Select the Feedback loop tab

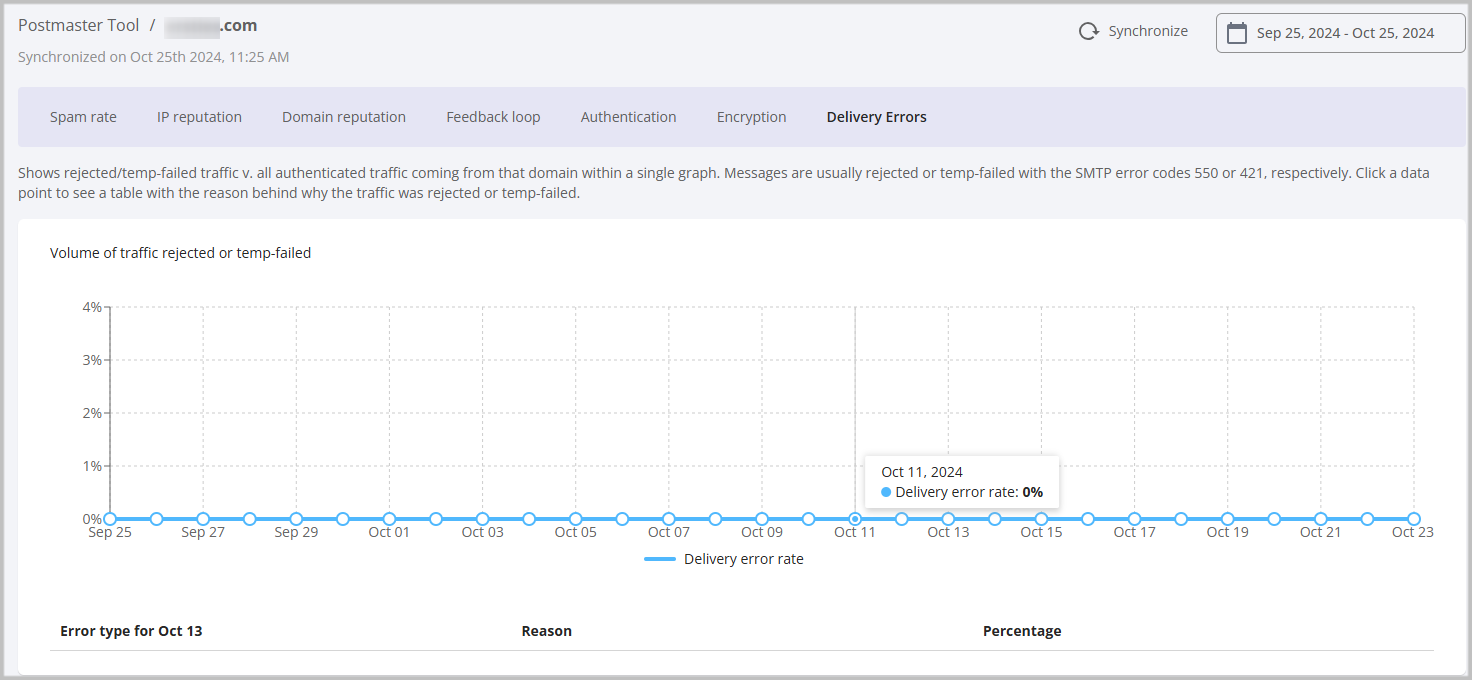[x=493, y=117]
